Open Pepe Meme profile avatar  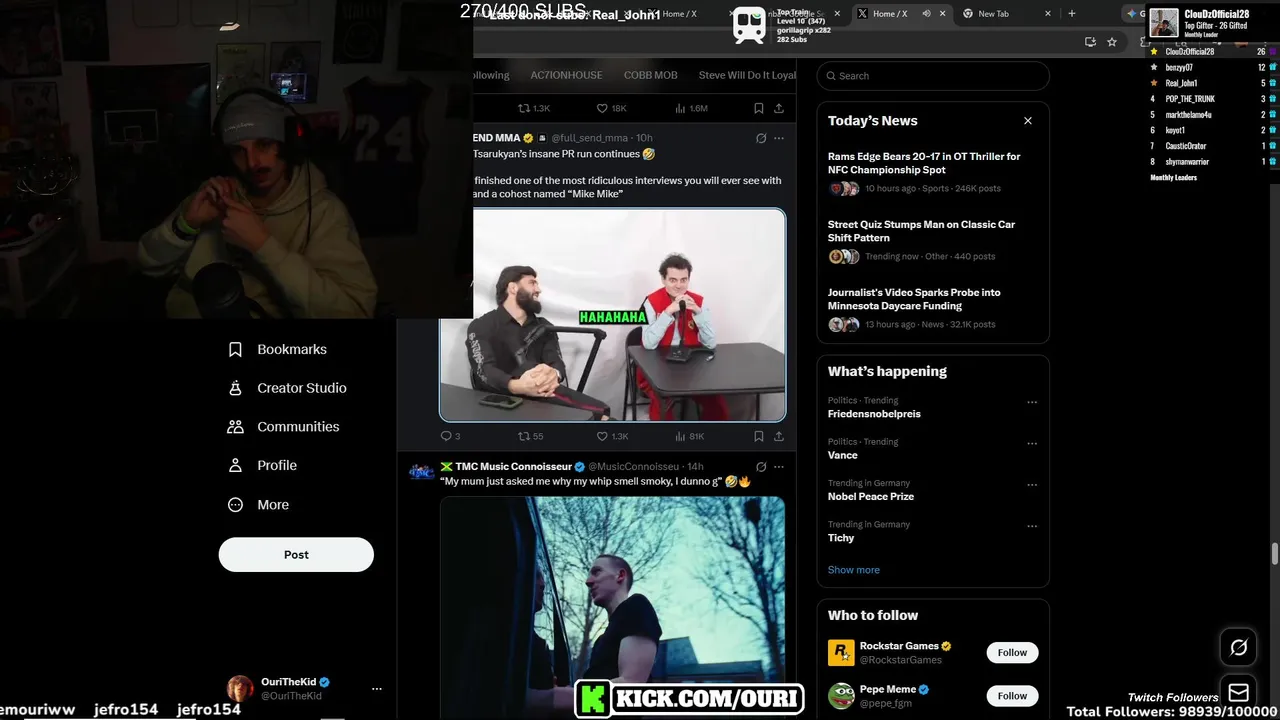(x=841, y=696)
